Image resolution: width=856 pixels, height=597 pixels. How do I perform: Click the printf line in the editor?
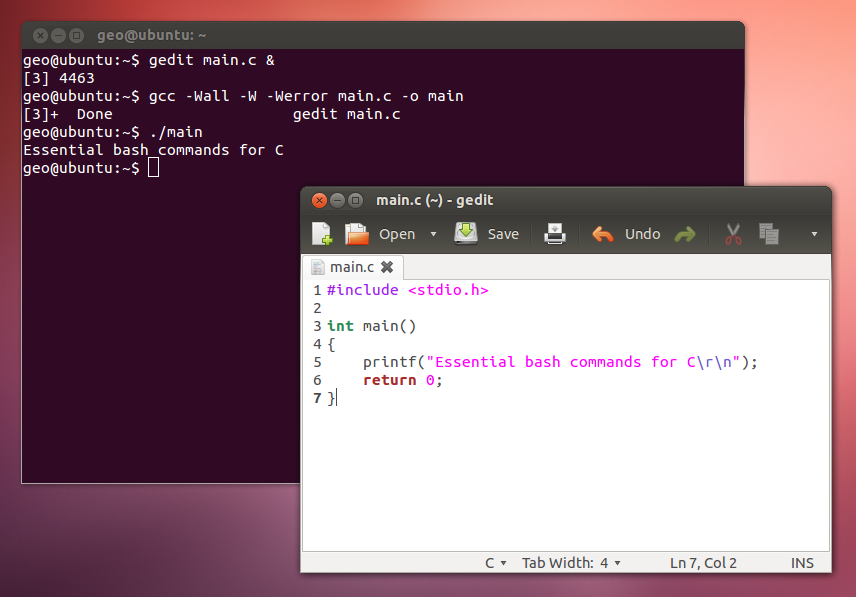tap(560, 362)
